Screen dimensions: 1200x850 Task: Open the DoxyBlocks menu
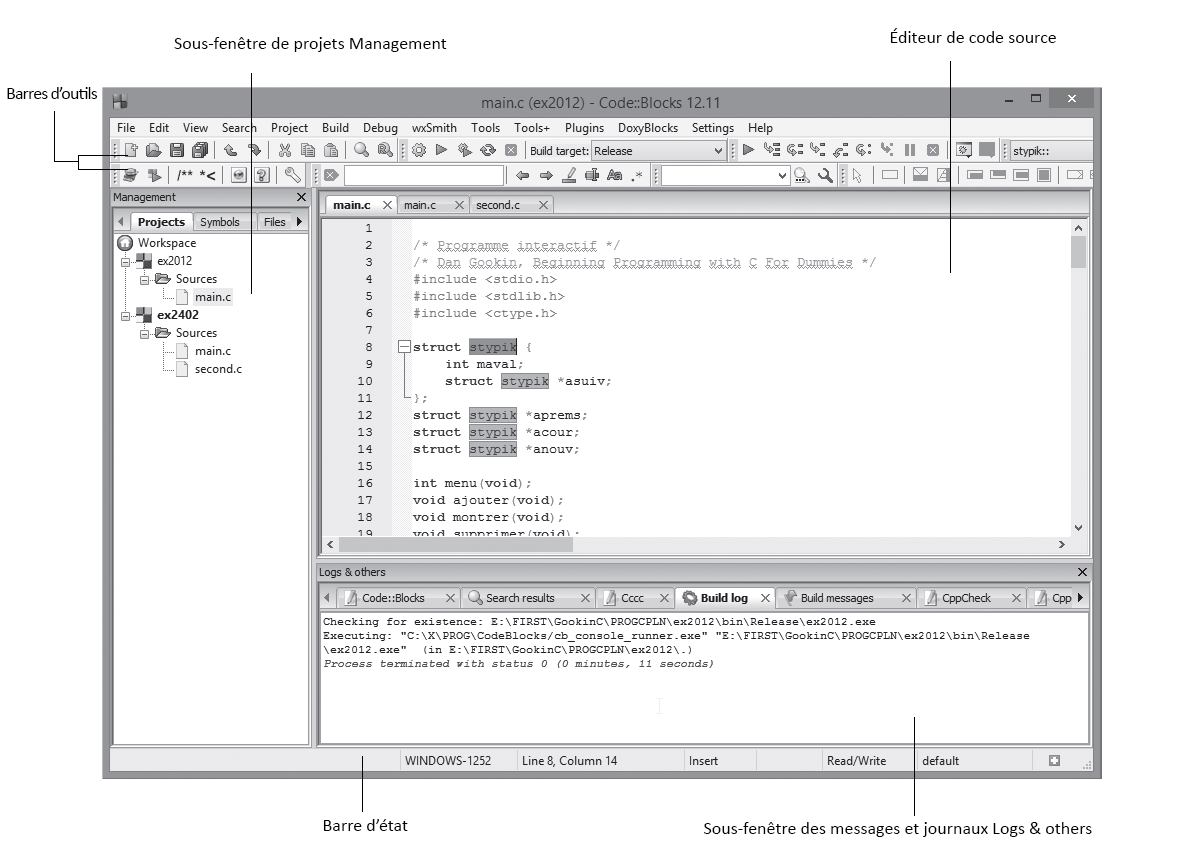point(648,128)
